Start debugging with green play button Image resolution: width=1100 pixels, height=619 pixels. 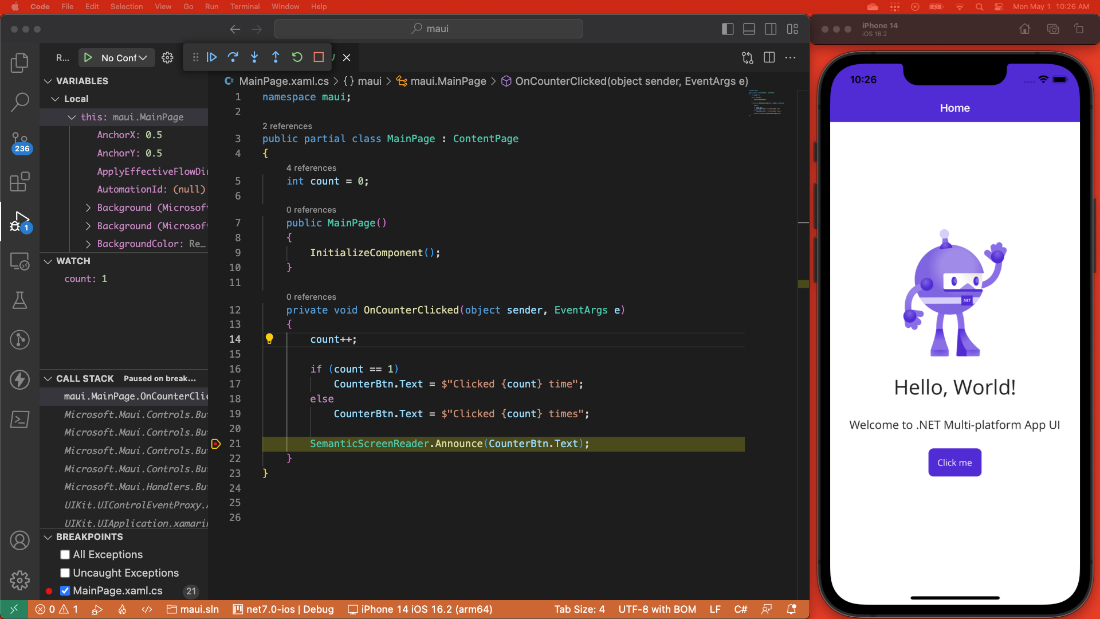88,58
